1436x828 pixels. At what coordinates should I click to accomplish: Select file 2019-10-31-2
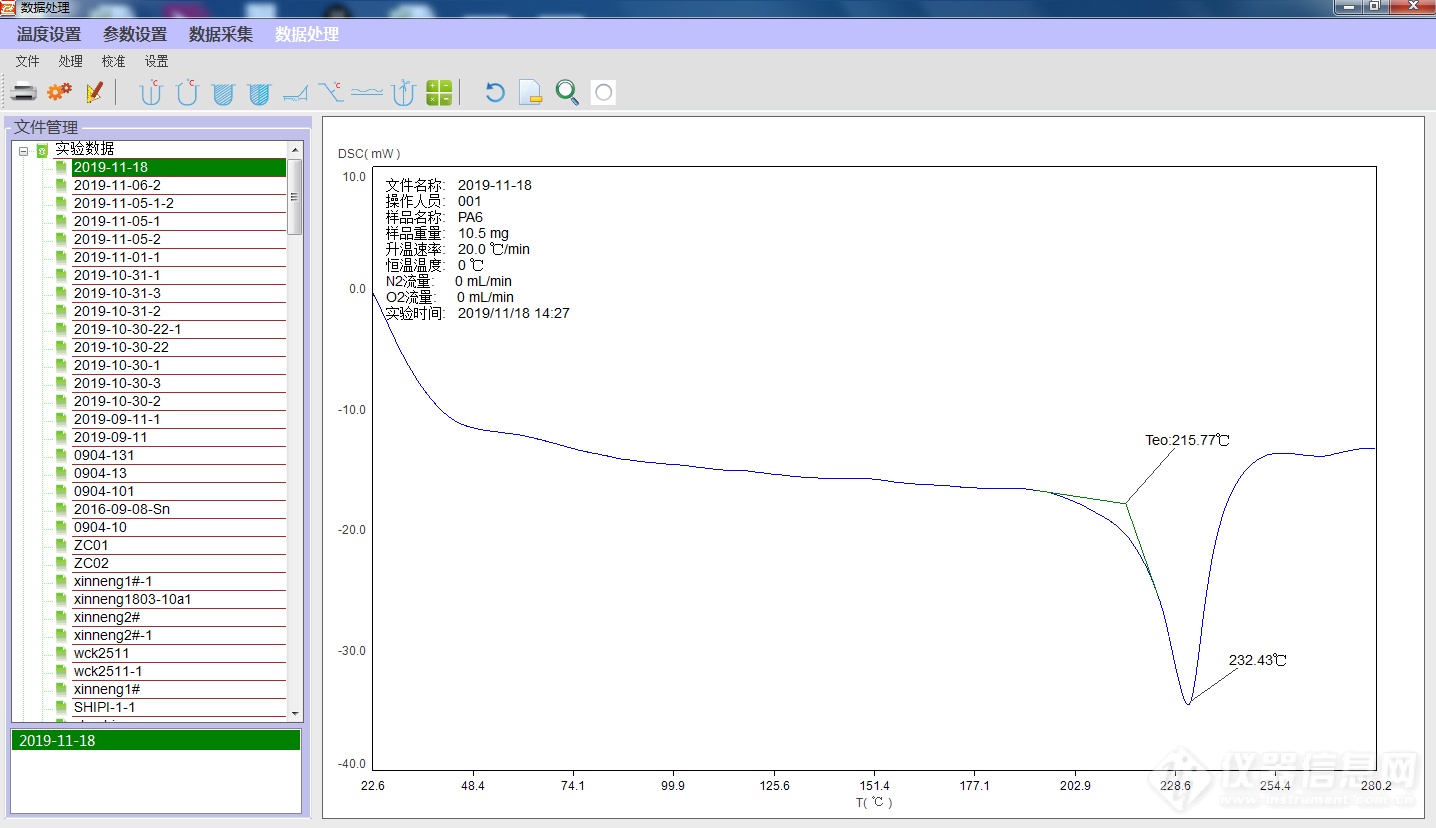pyautogui.click(x=179, y=311)
